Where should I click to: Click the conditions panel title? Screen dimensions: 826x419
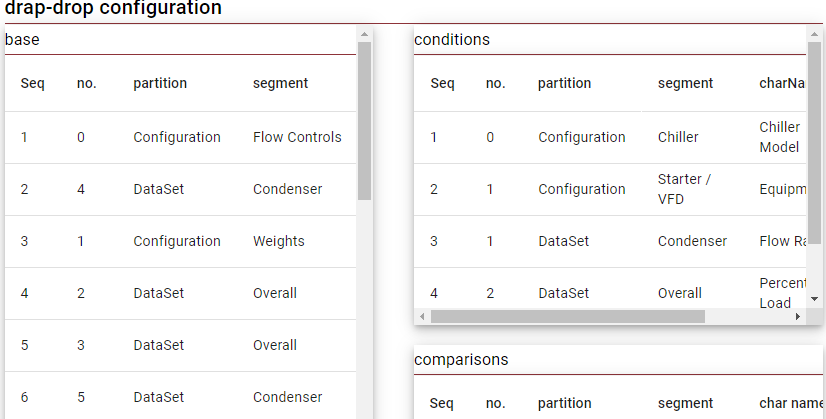coord(452,40)
